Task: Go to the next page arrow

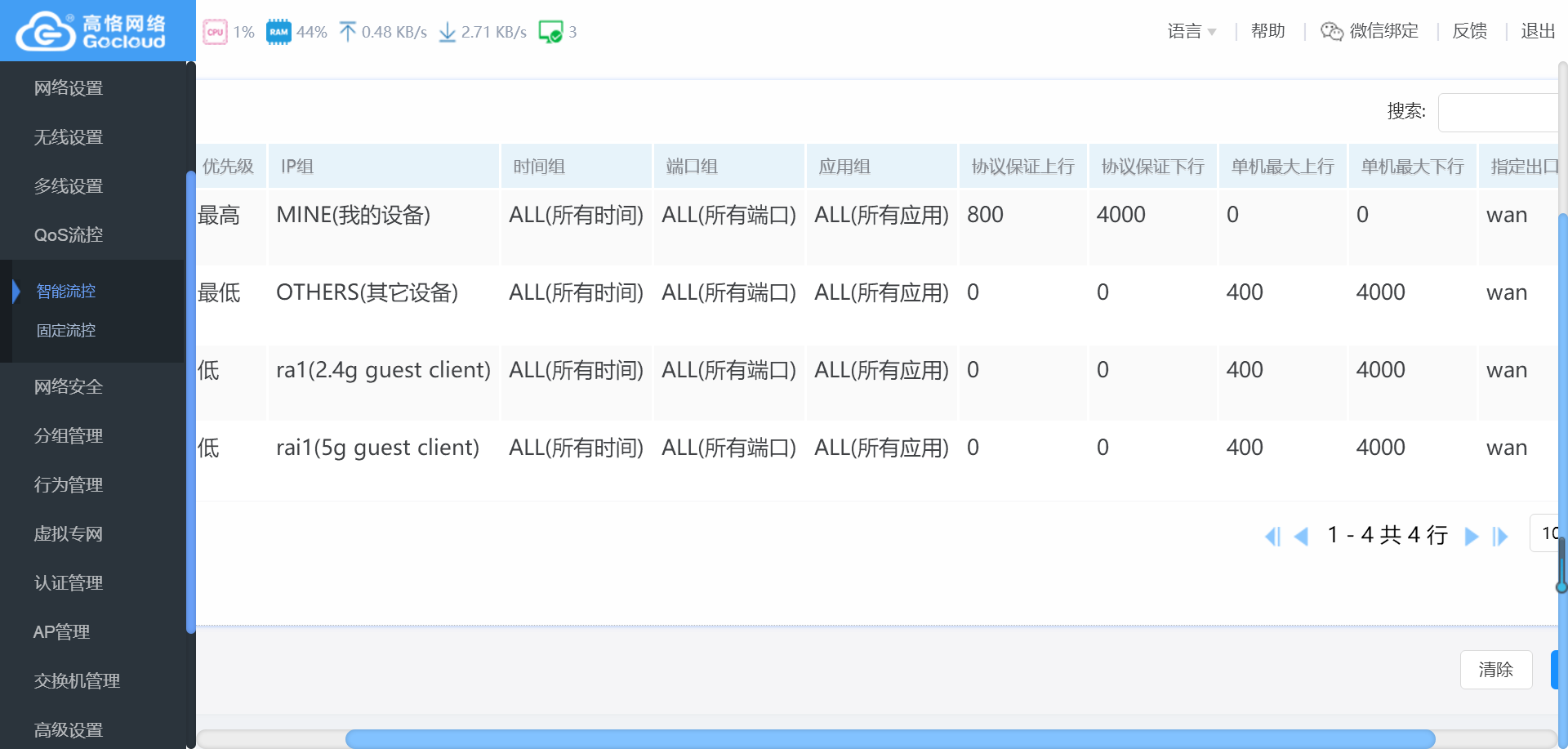Action: (x=1472, y=536)
